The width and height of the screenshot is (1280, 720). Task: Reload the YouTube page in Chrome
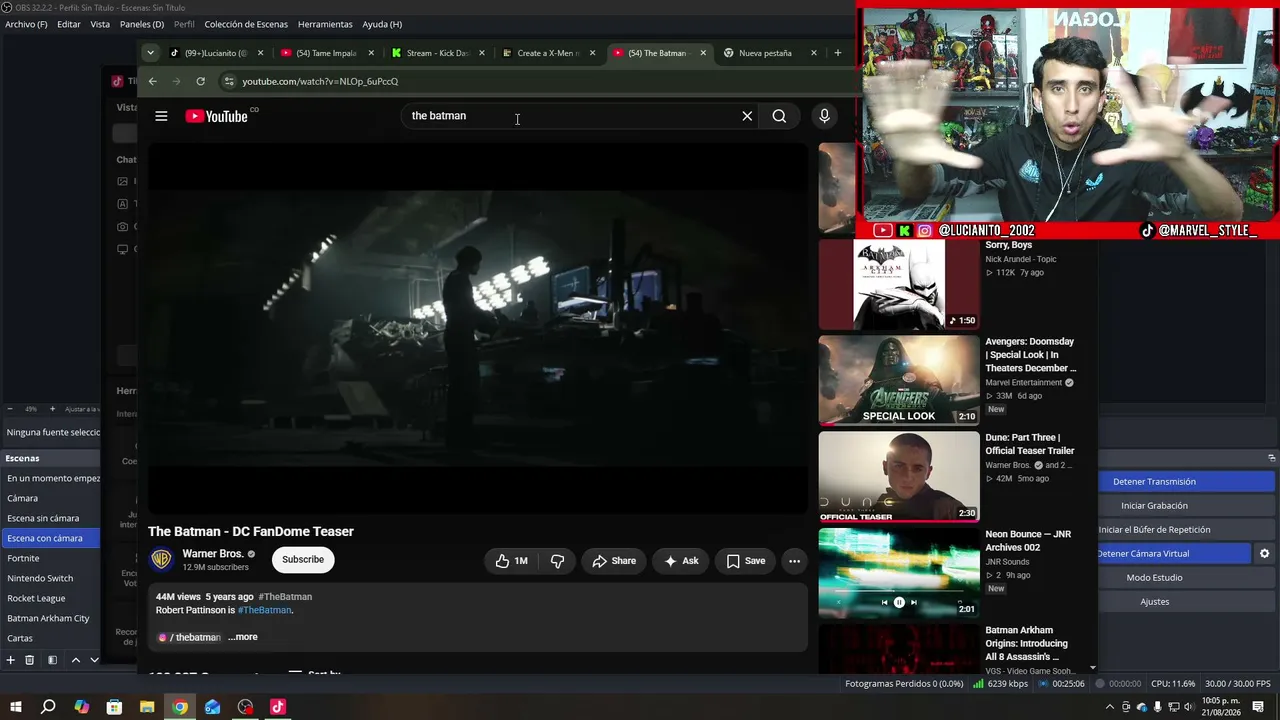200,81
